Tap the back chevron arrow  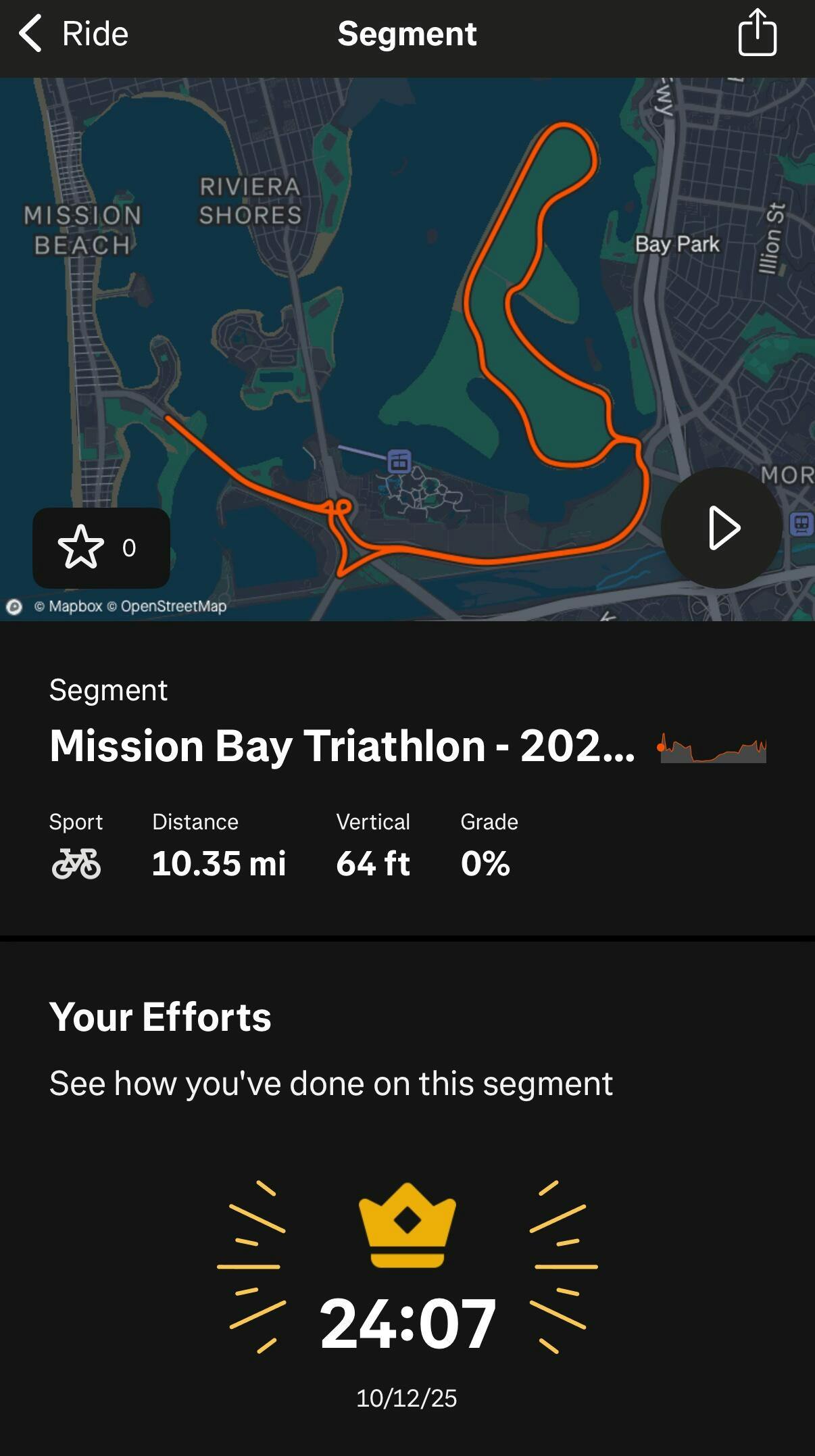[30, 33]
